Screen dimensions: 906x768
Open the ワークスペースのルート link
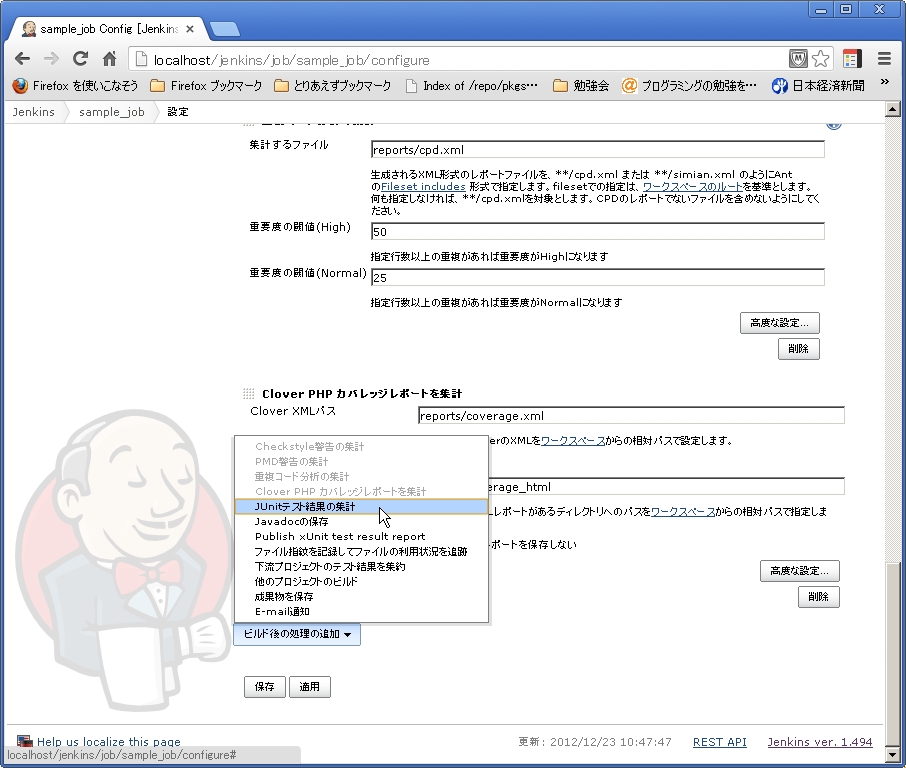tap(692, 187)
